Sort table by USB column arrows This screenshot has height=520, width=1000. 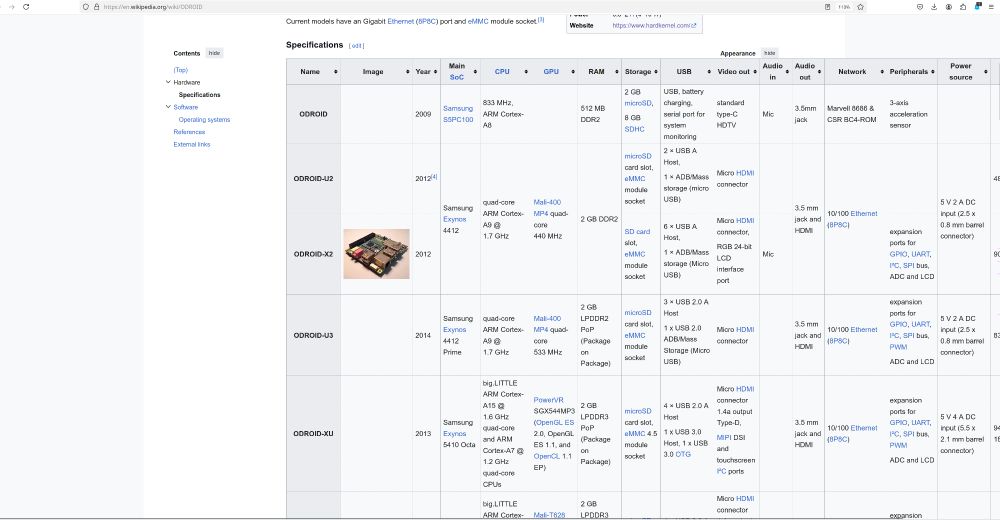709,71
